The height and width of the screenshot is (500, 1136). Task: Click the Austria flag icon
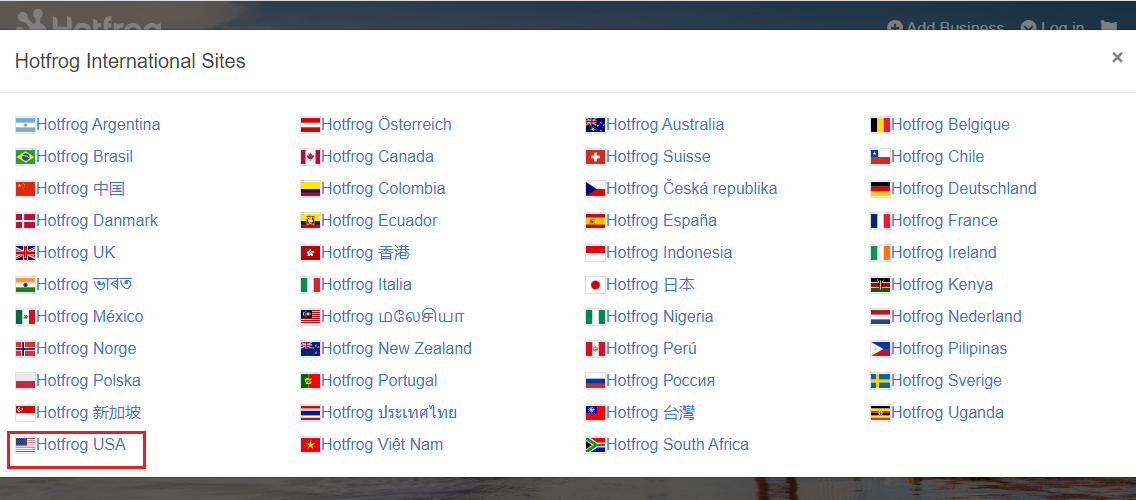tap(310, 125)
